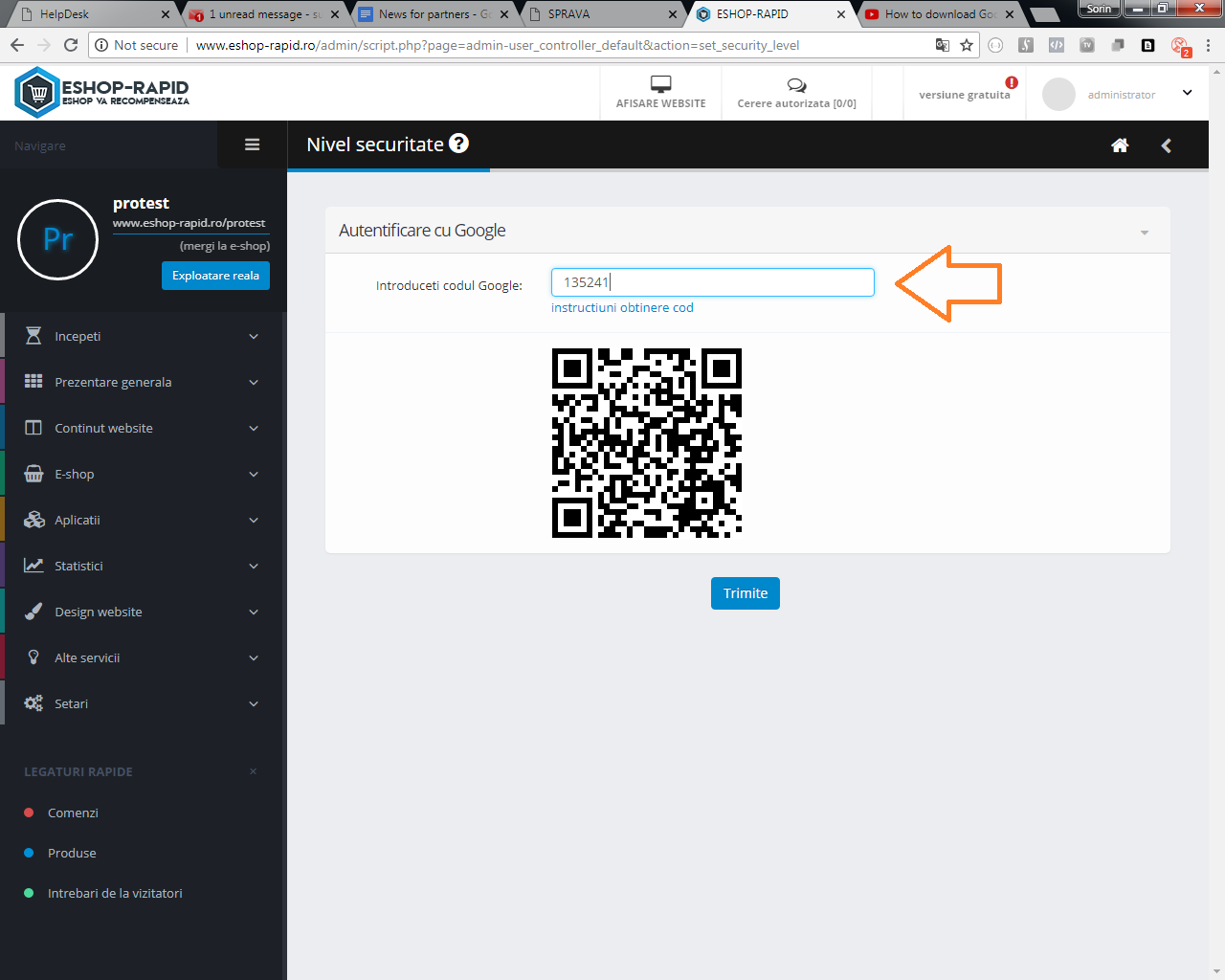This screenshot has width=1225, height=980.
Task: Click the browser address bar URL
Action: coord(498,45)
